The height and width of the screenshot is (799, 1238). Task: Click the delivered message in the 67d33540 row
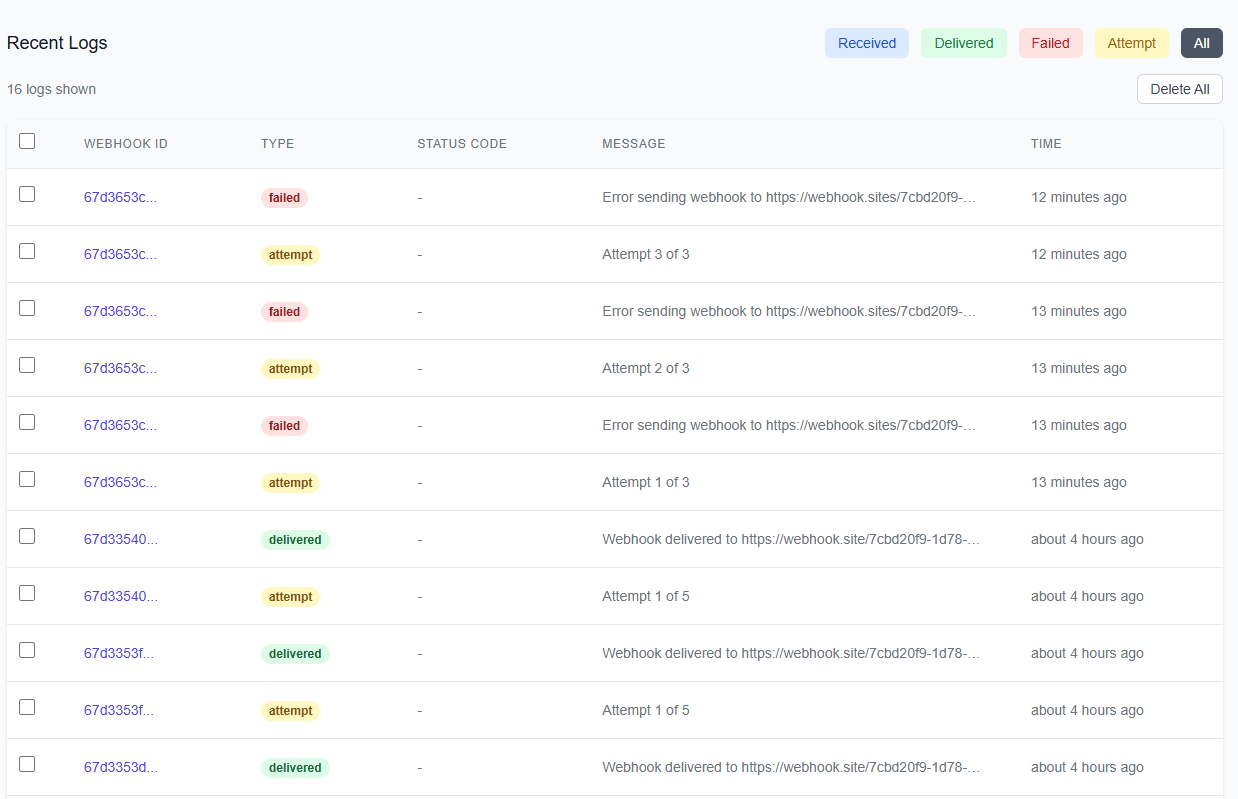click(791, 539)
